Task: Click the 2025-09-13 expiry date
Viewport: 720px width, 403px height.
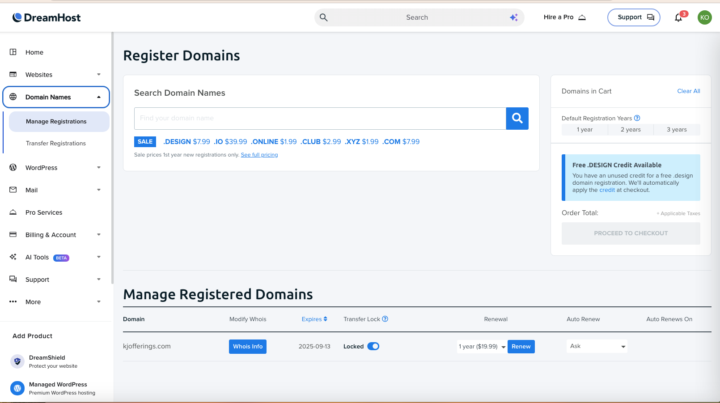Action: 314,347
